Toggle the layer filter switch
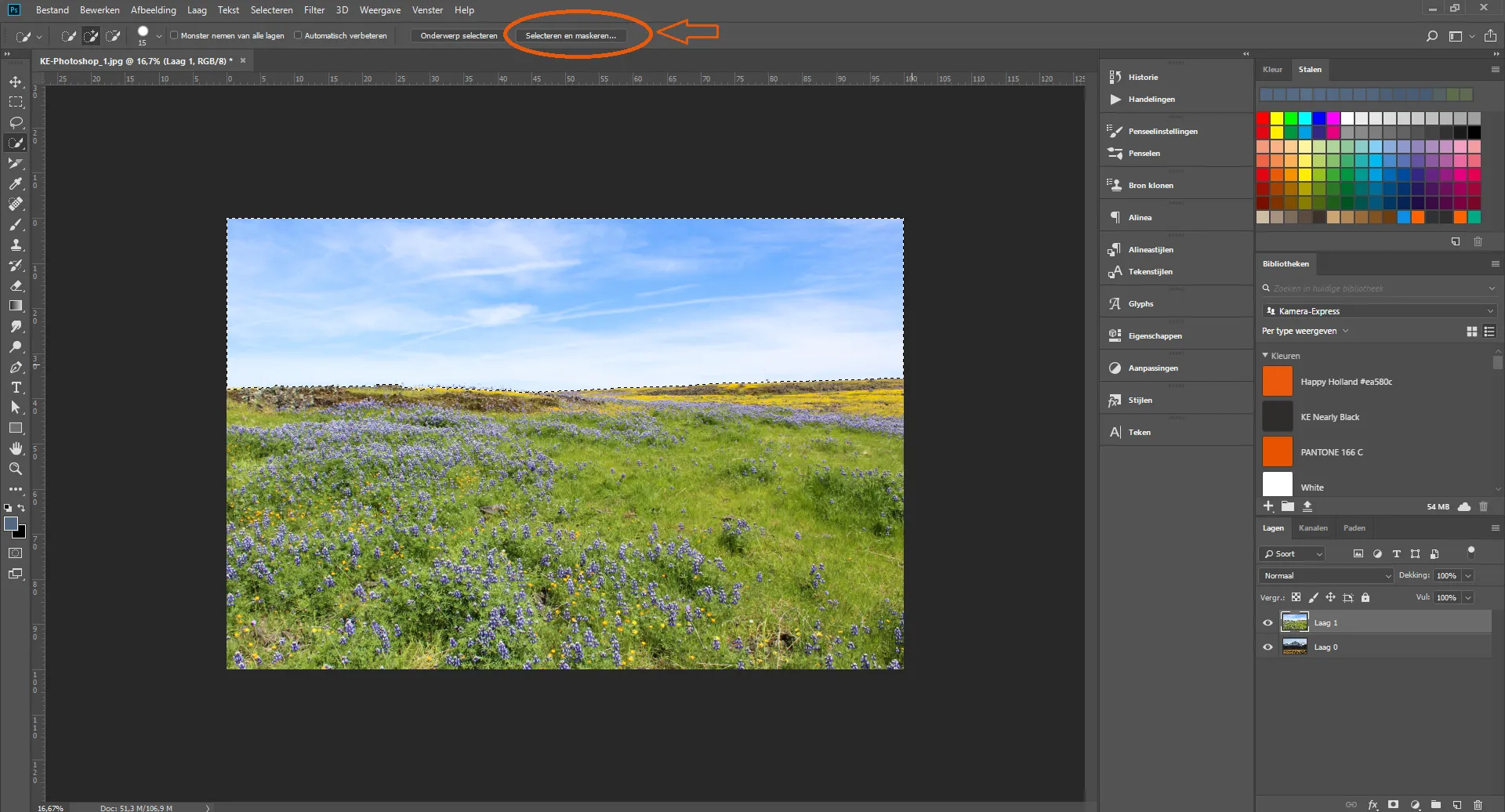 click(x=1471, y=553)
